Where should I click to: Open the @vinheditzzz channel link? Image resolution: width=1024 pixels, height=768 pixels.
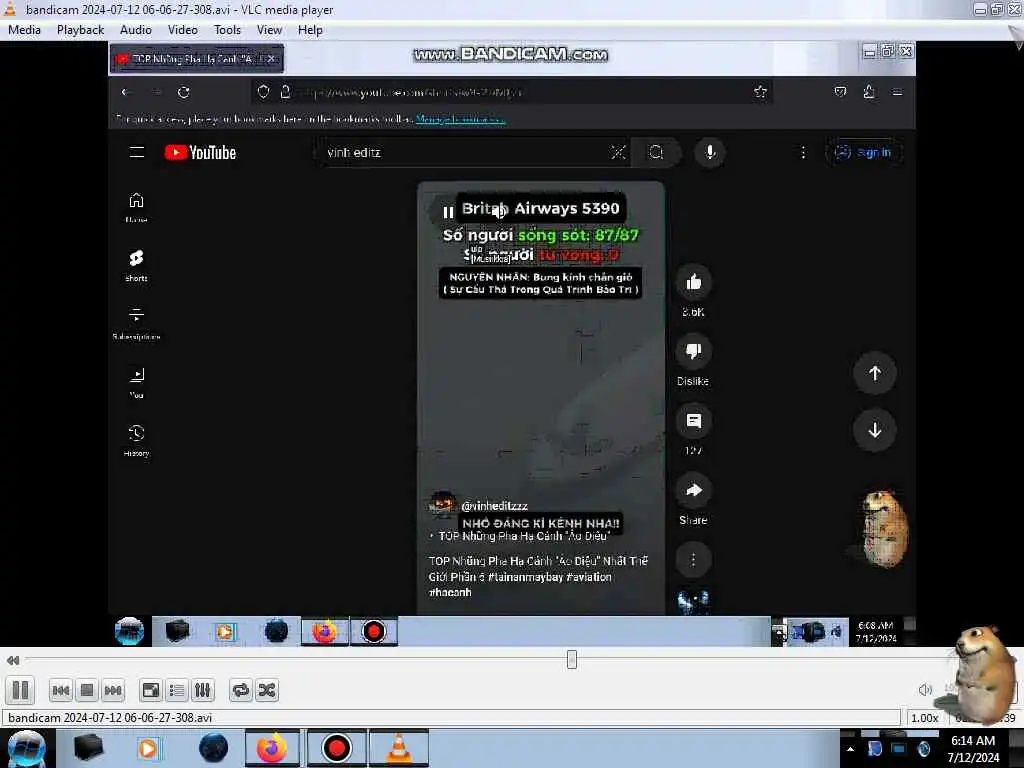click(494, 506)
